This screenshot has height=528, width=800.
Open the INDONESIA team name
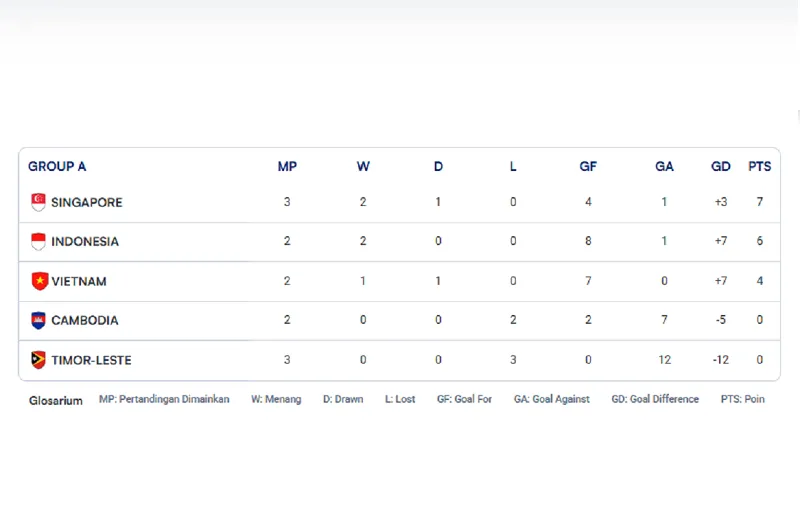click(85, 241)
